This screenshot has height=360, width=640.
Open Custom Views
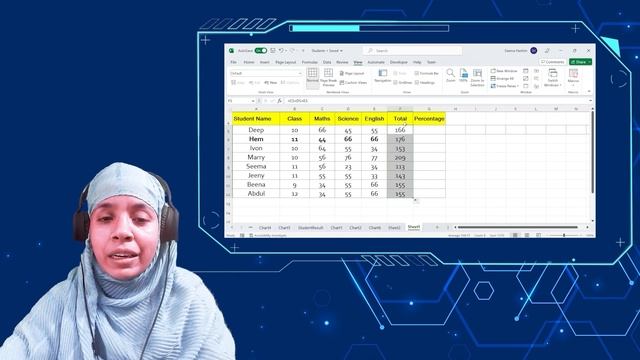(353, 83)
